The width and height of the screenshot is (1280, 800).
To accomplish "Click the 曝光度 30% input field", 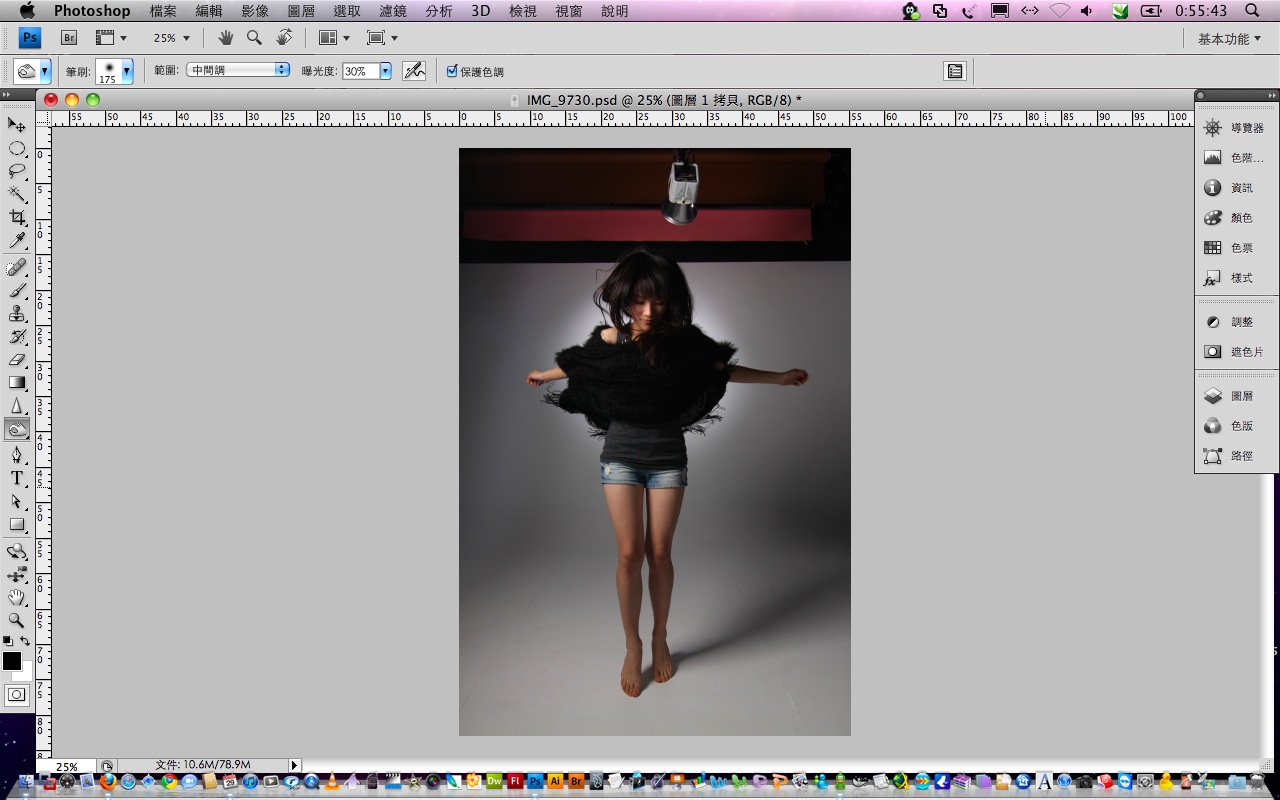I will tap(360, 71).
